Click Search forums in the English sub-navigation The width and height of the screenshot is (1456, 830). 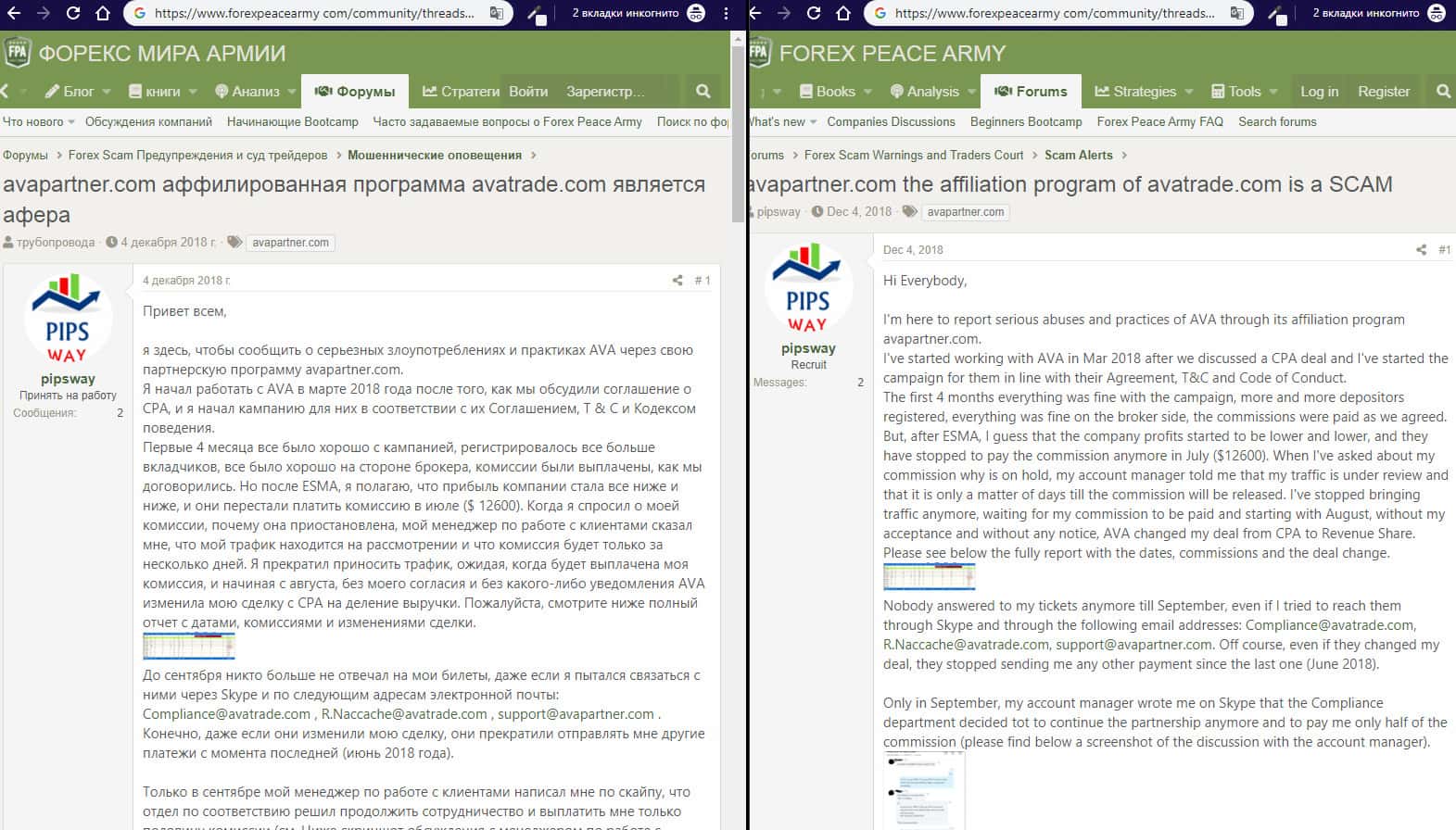[1277, 122]
